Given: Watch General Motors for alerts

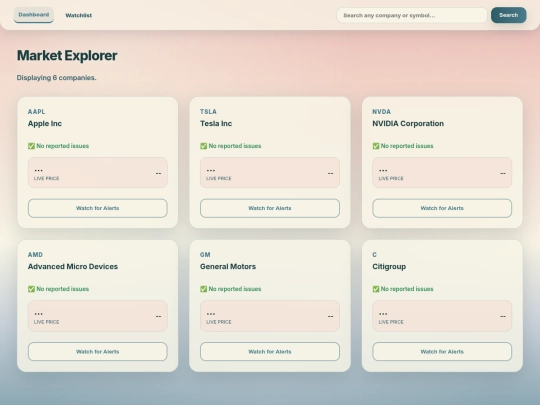Looking at the screenshot, I should pyautogui.click(x=270, y=352).
